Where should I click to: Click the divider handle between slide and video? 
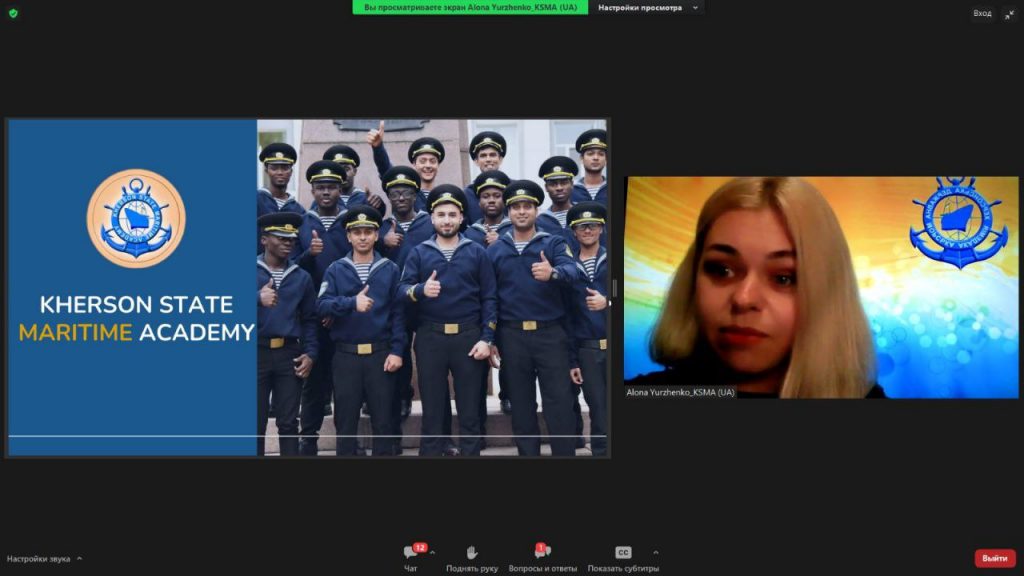pos(615,288)
